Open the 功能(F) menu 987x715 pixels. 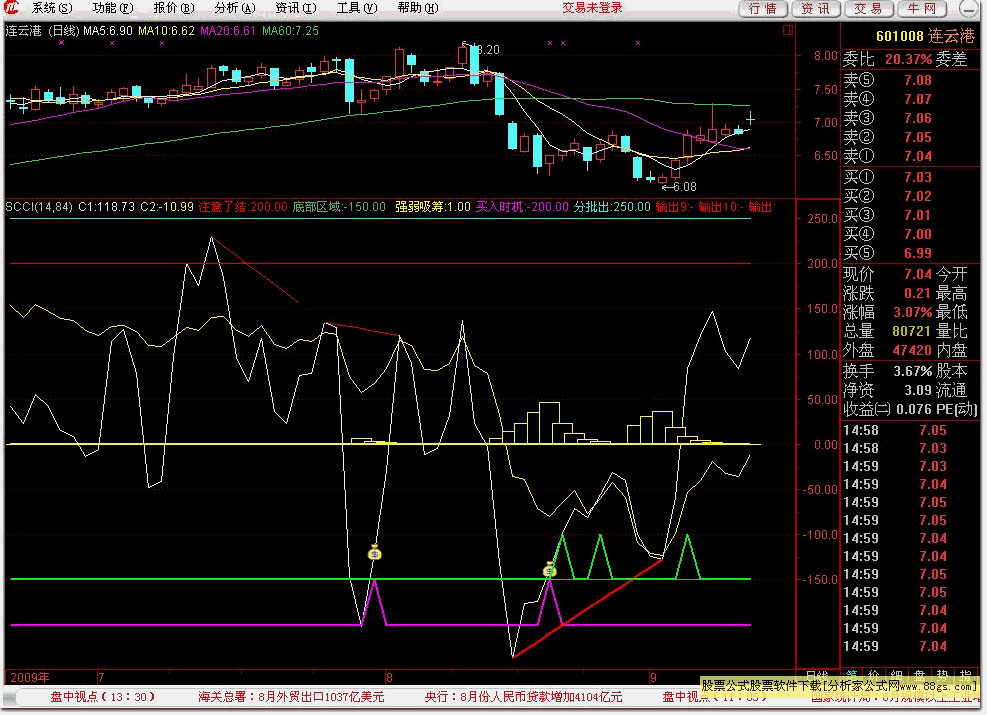pyautogui.click(x=113, y=8)
